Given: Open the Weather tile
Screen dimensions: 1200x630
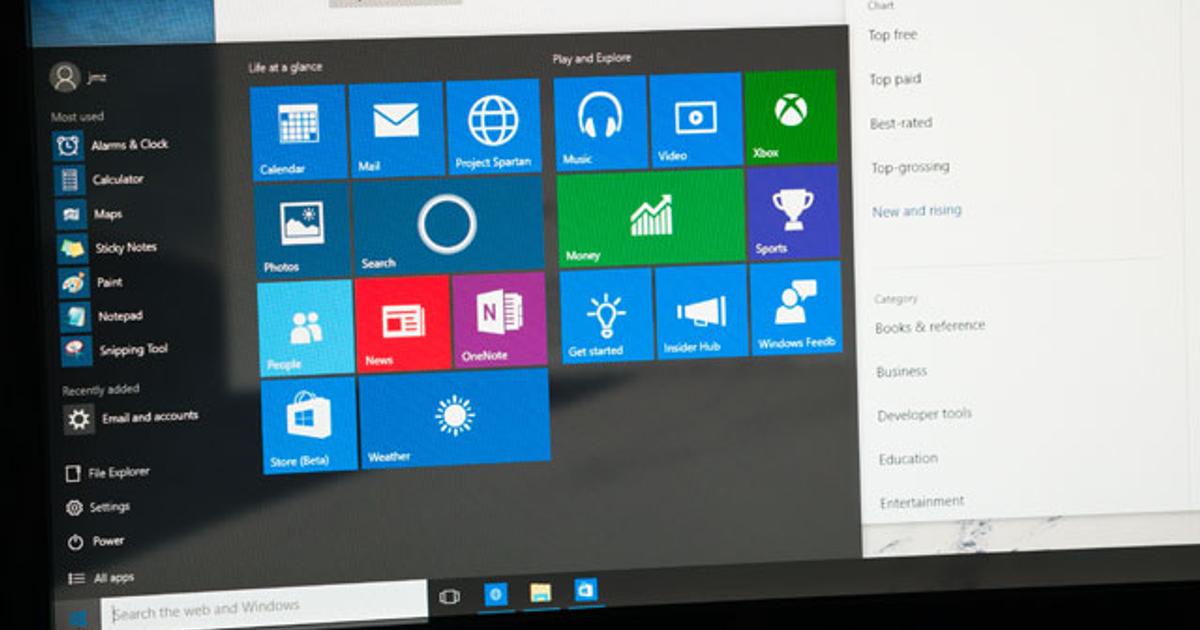Looking at the screenshot, I should 454,418.
